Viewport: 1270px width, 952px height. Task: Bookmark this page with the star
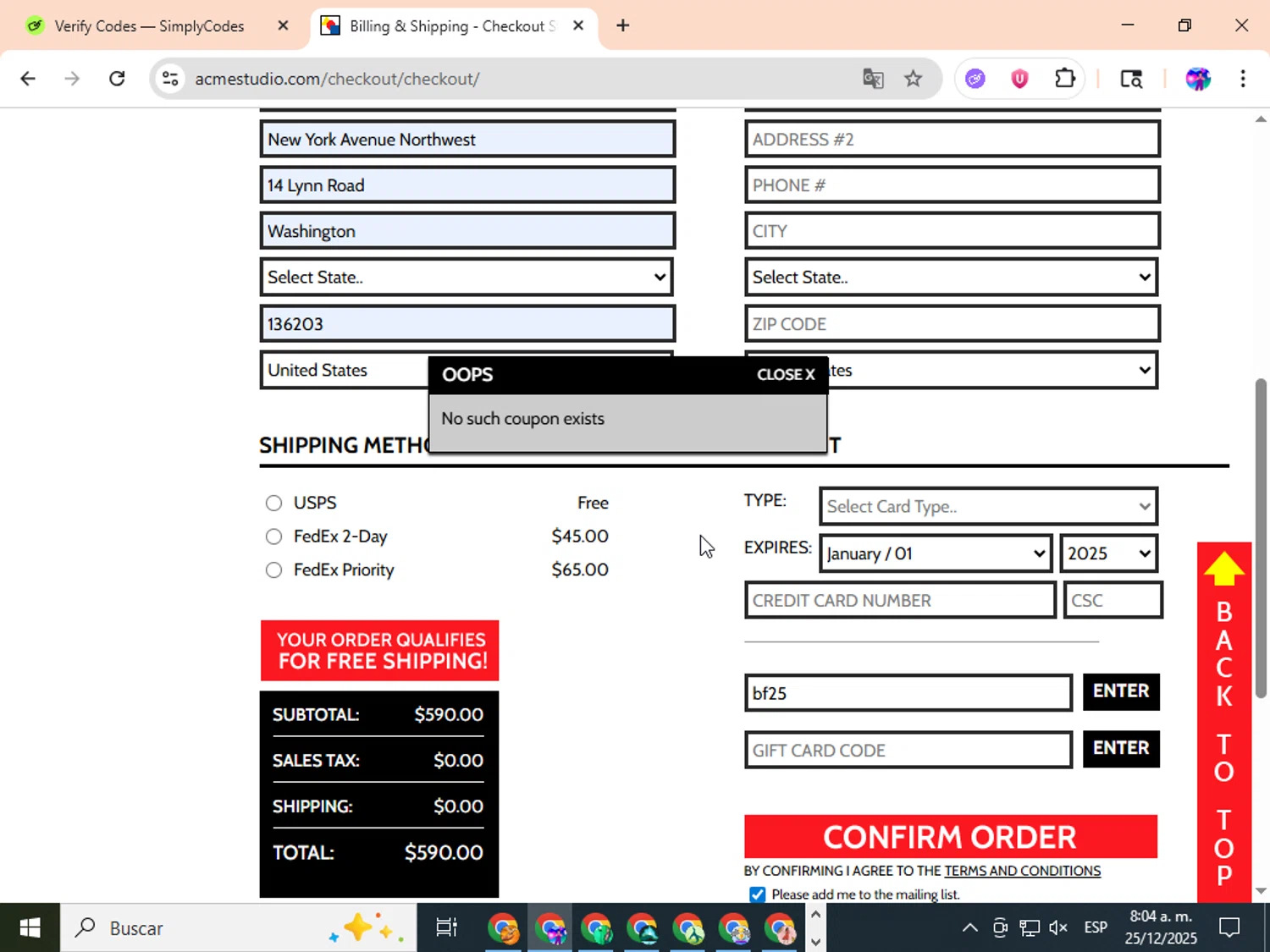pos(913,79)
